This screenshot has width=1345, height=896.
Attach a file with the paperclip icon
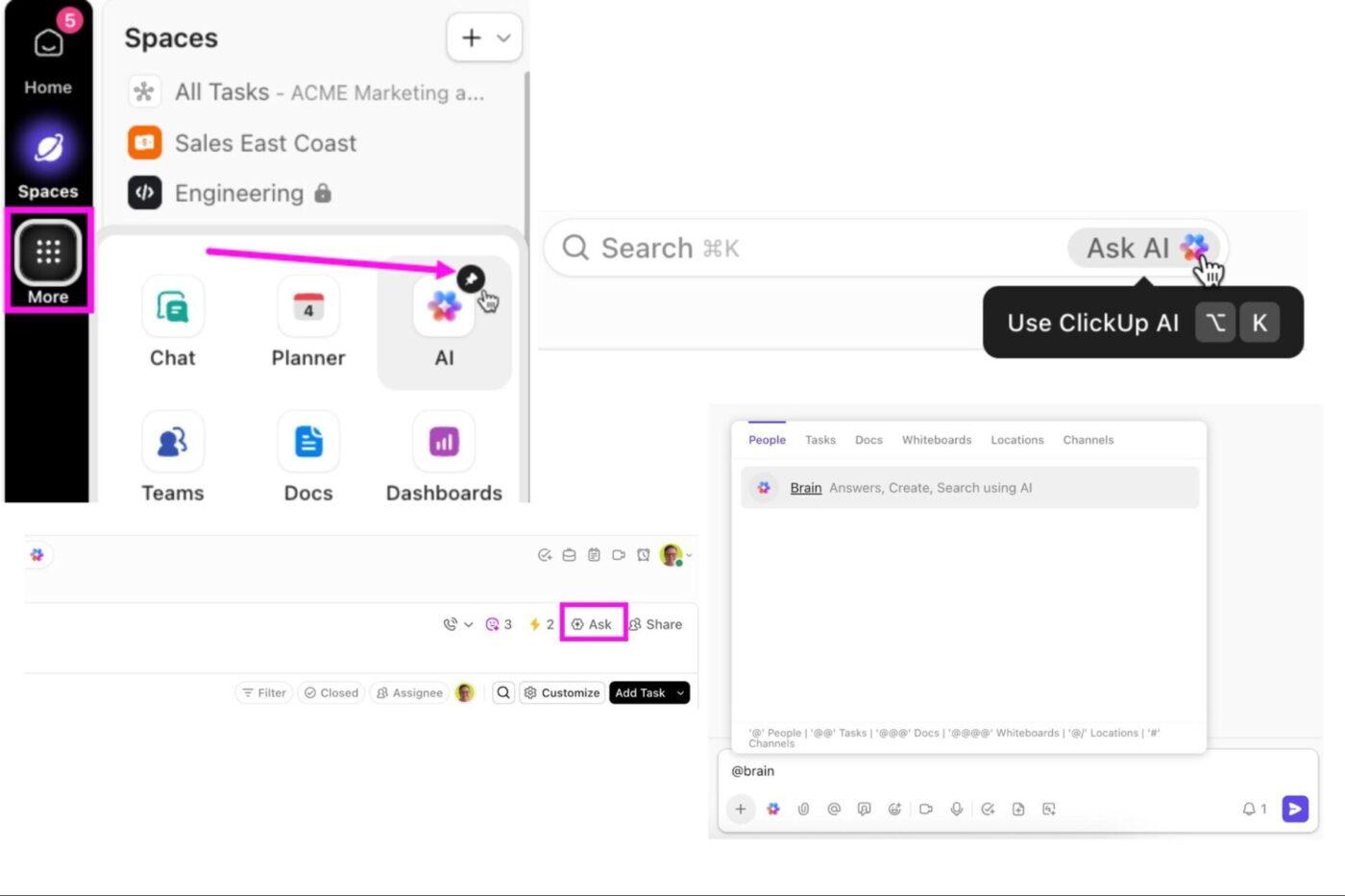click(803, 809)
